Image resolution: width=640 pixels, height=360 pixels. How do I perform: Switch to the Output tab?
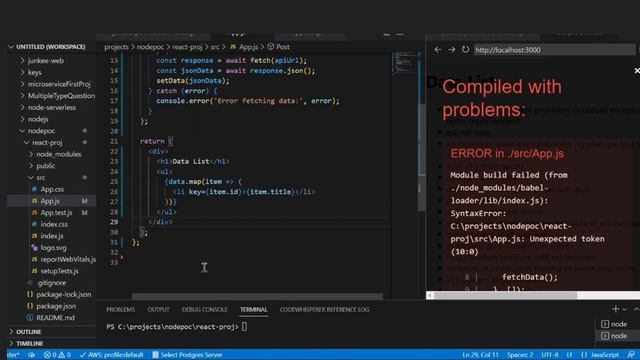click(x=158, y=309)
